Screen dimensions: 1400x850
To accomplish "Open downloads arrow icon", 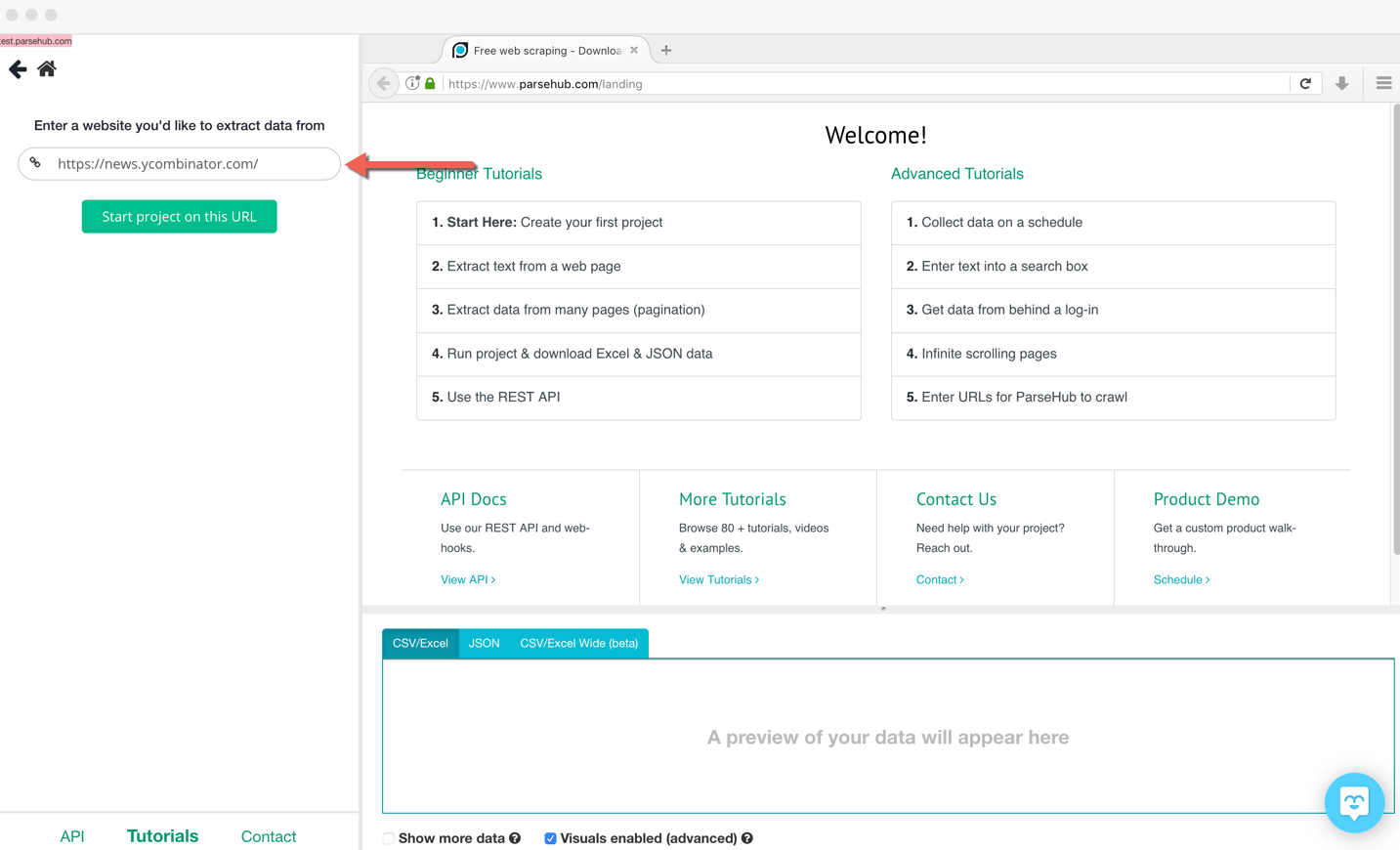I will (x=1342, y=84).
